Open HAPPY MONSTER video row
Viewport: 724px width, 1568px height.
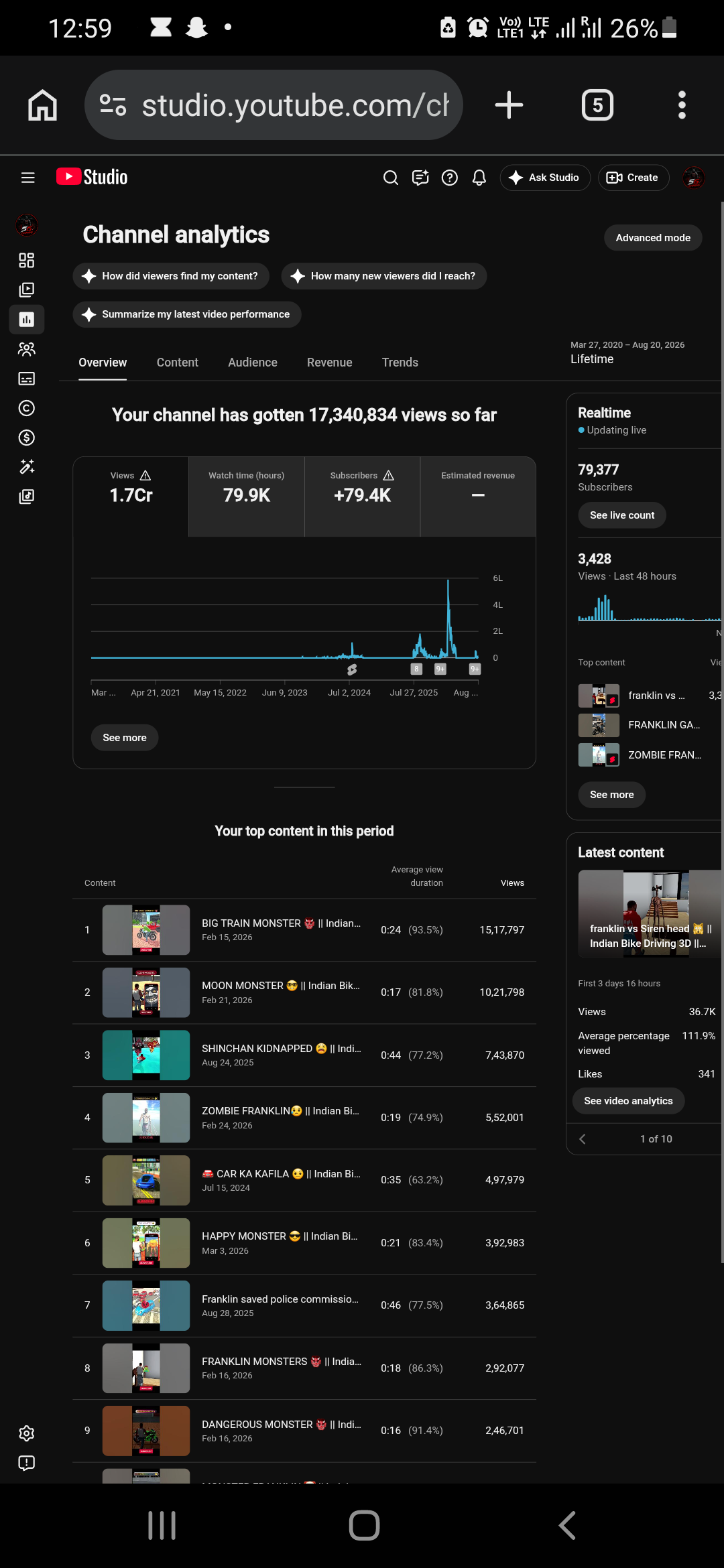[304, 1243]
